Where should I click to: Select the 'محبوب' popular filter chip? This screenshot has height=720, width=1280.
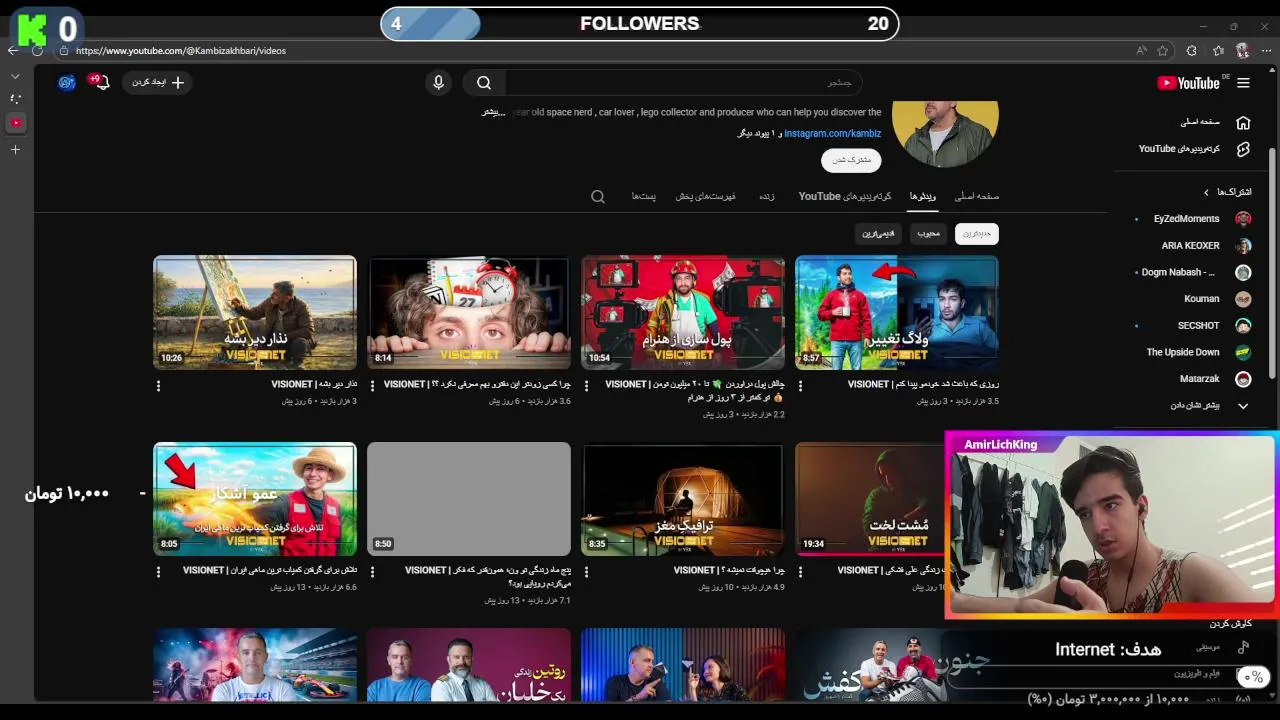pos(928,234)
